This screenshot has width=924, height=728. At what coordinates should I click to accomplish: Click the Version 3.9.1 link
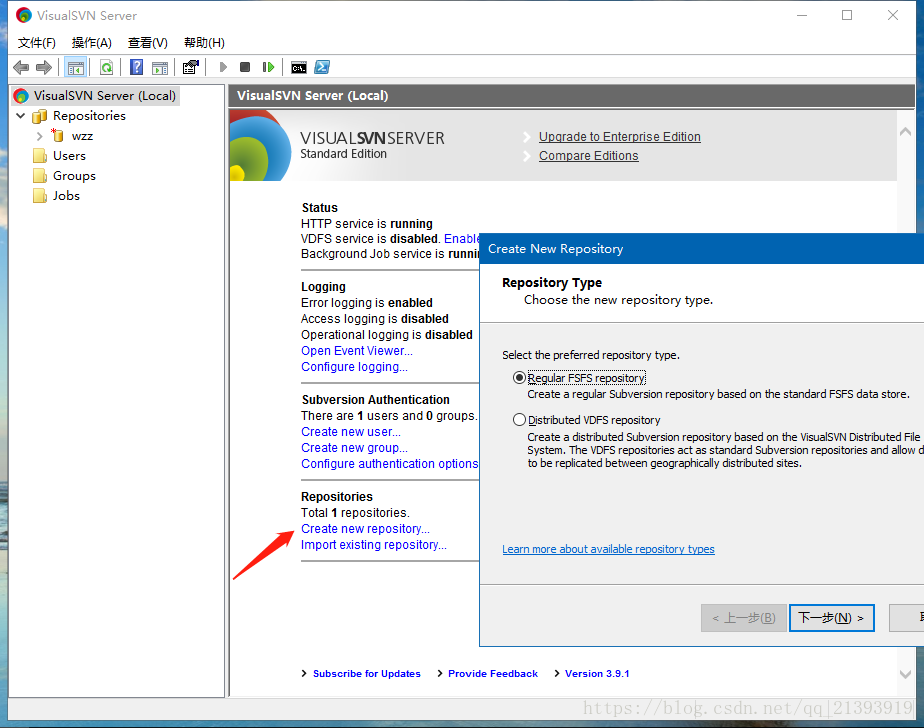tap(597, 673)
